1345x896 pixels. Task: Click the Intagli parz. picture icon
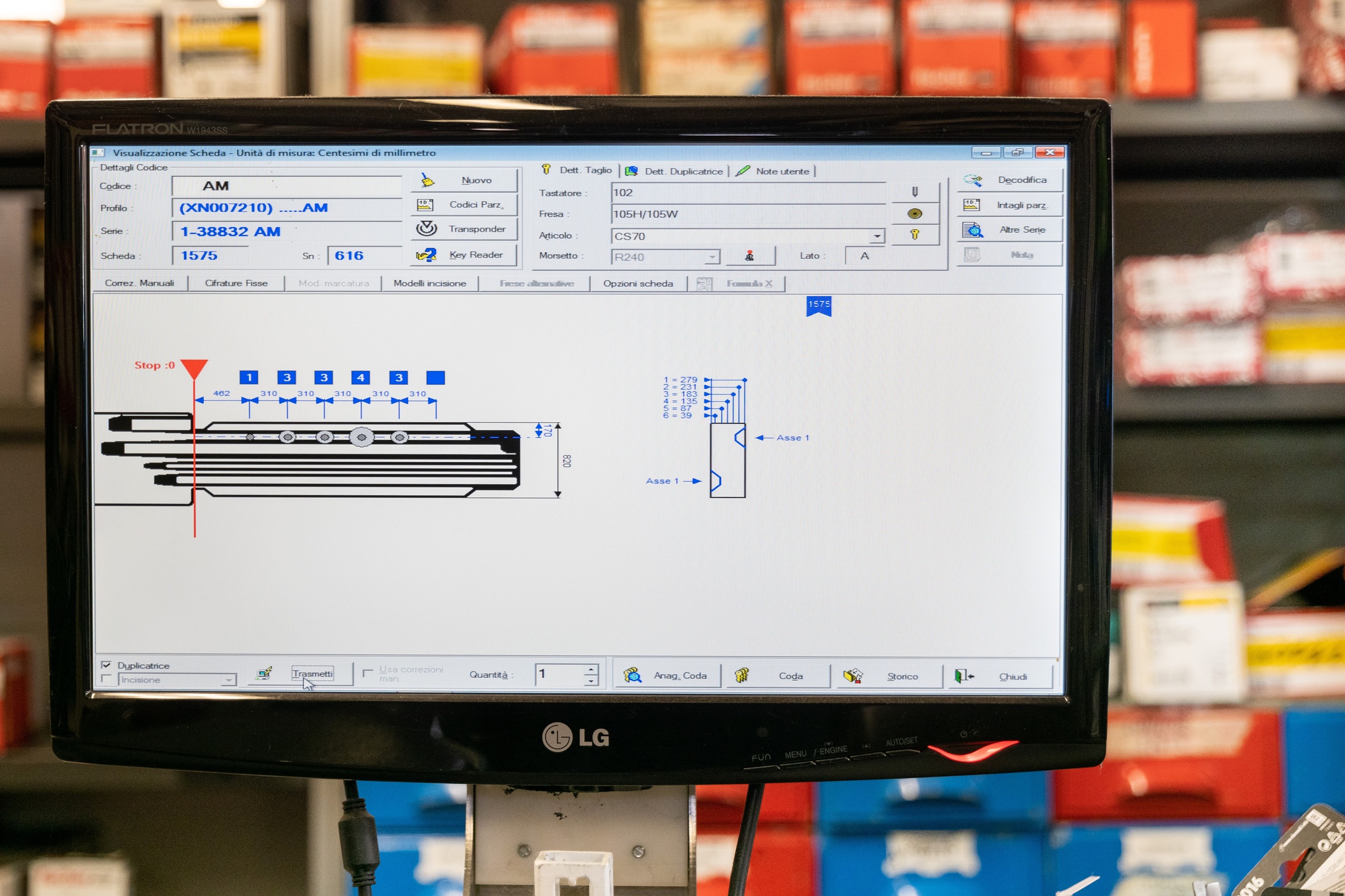971,205
